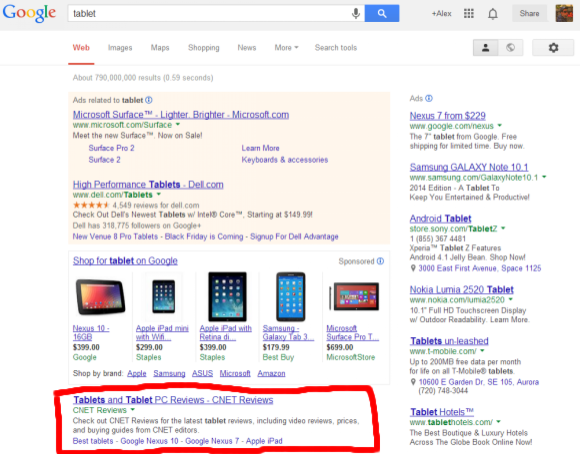Click the blue search magnifier button
580x454 pixels.
pyautogui.click(x=382, y=14)
